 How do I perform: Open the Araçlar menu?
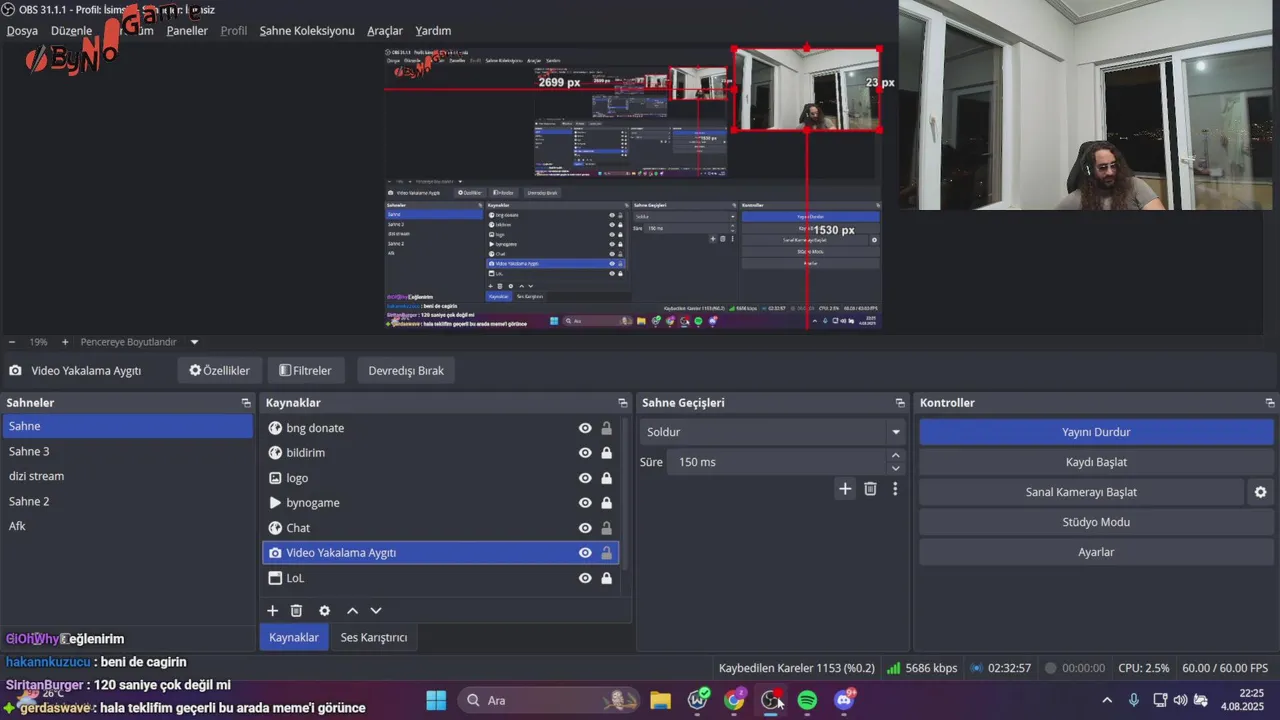point(385,31)
